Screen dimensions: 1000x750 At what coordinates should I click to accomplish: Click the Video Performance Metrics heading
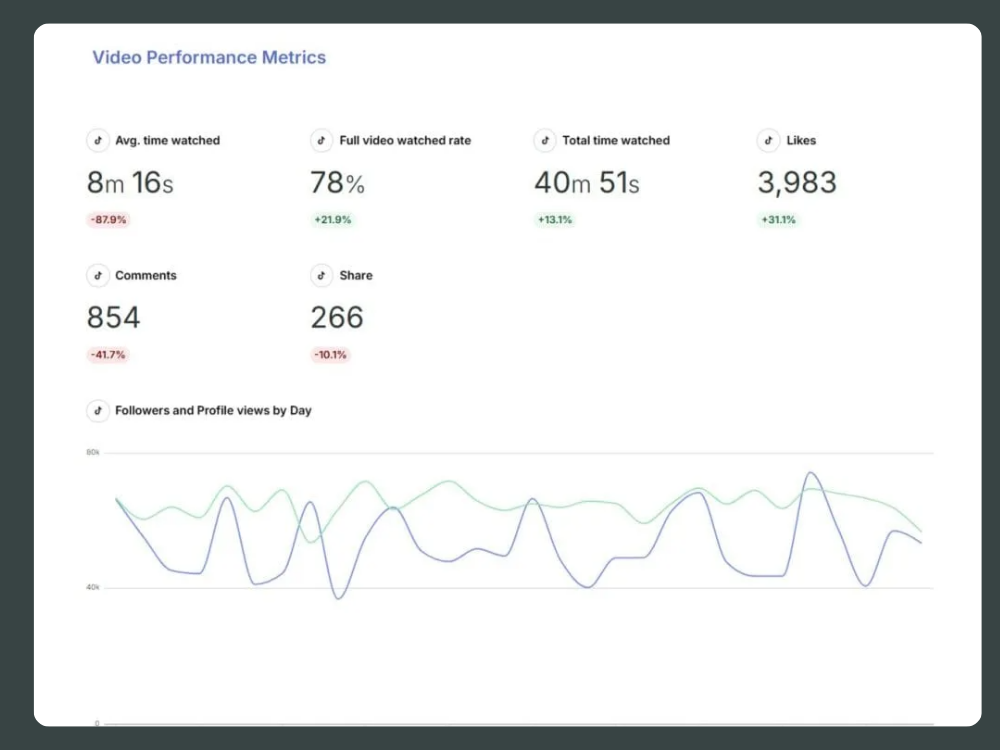[x=209, y=57]
